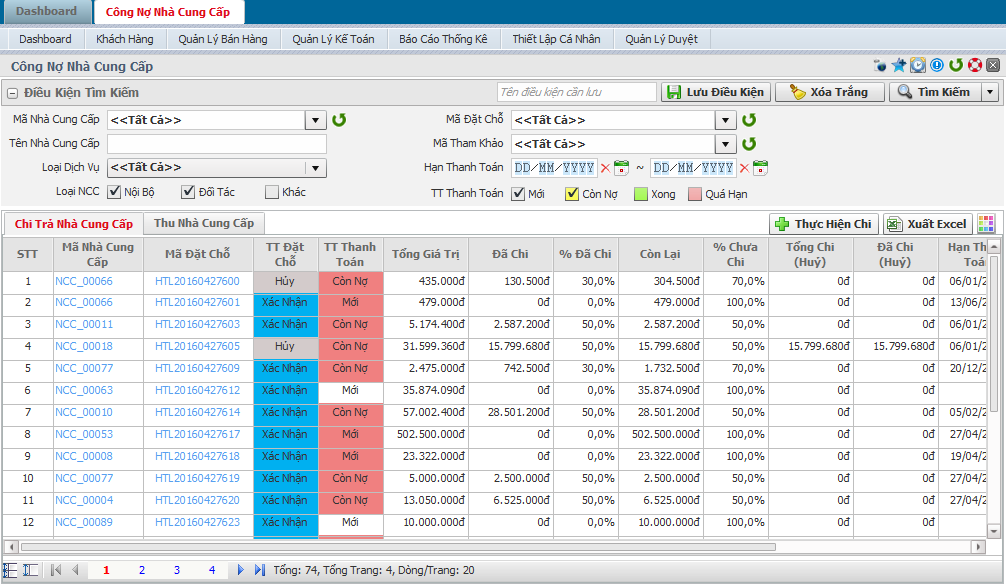Screen dimensions: 1006x585
Task: Click the blue info icon in header
Action: click(937, 66)
